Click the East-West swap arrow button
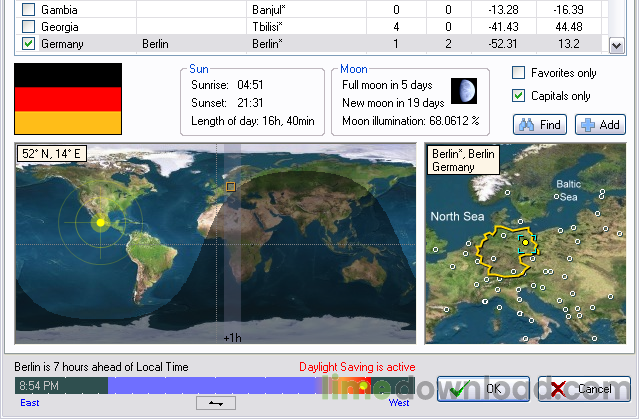Screen dimensions: 639x419 click(x=215, y=402)
